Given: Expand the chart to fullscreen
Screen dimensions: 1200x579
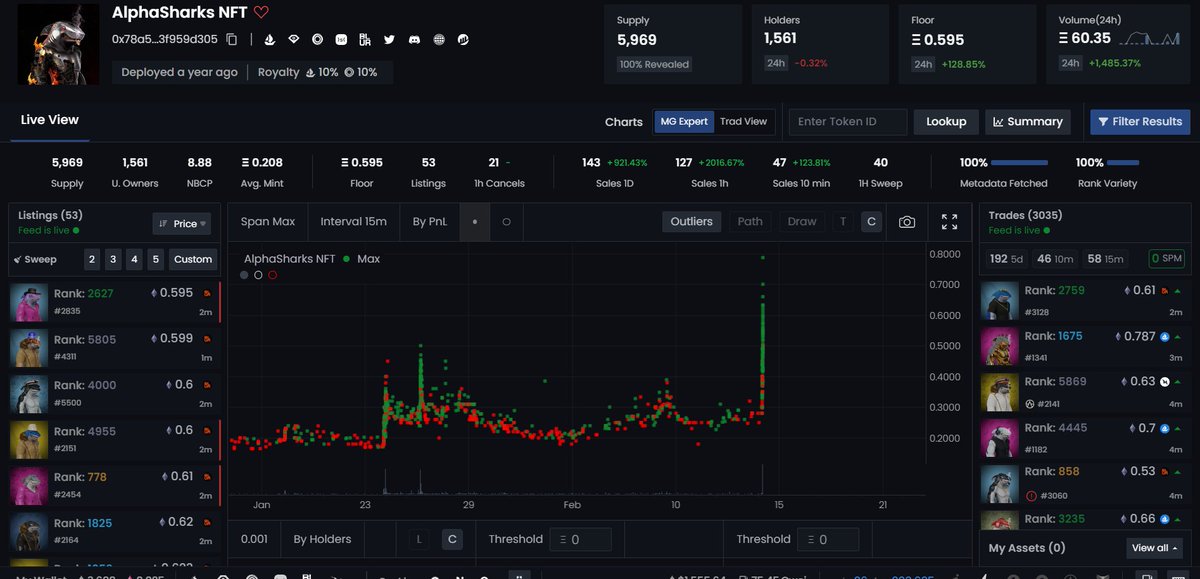Looking at the screenshot, I should (x=950, y=222).
